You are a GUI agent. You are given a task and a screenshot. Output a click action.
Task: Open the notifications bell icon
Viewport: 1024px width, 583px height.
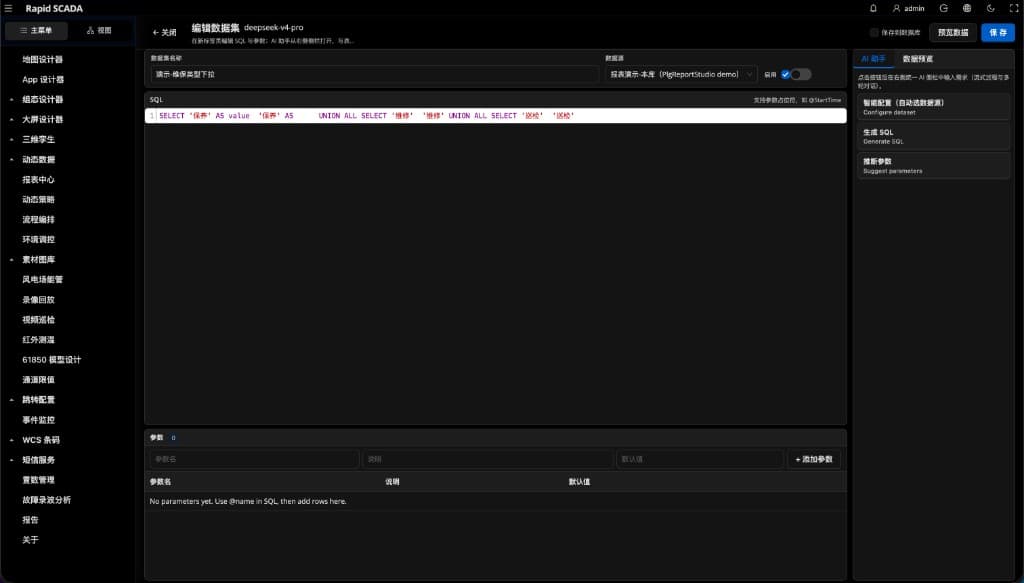pos(873,8)
